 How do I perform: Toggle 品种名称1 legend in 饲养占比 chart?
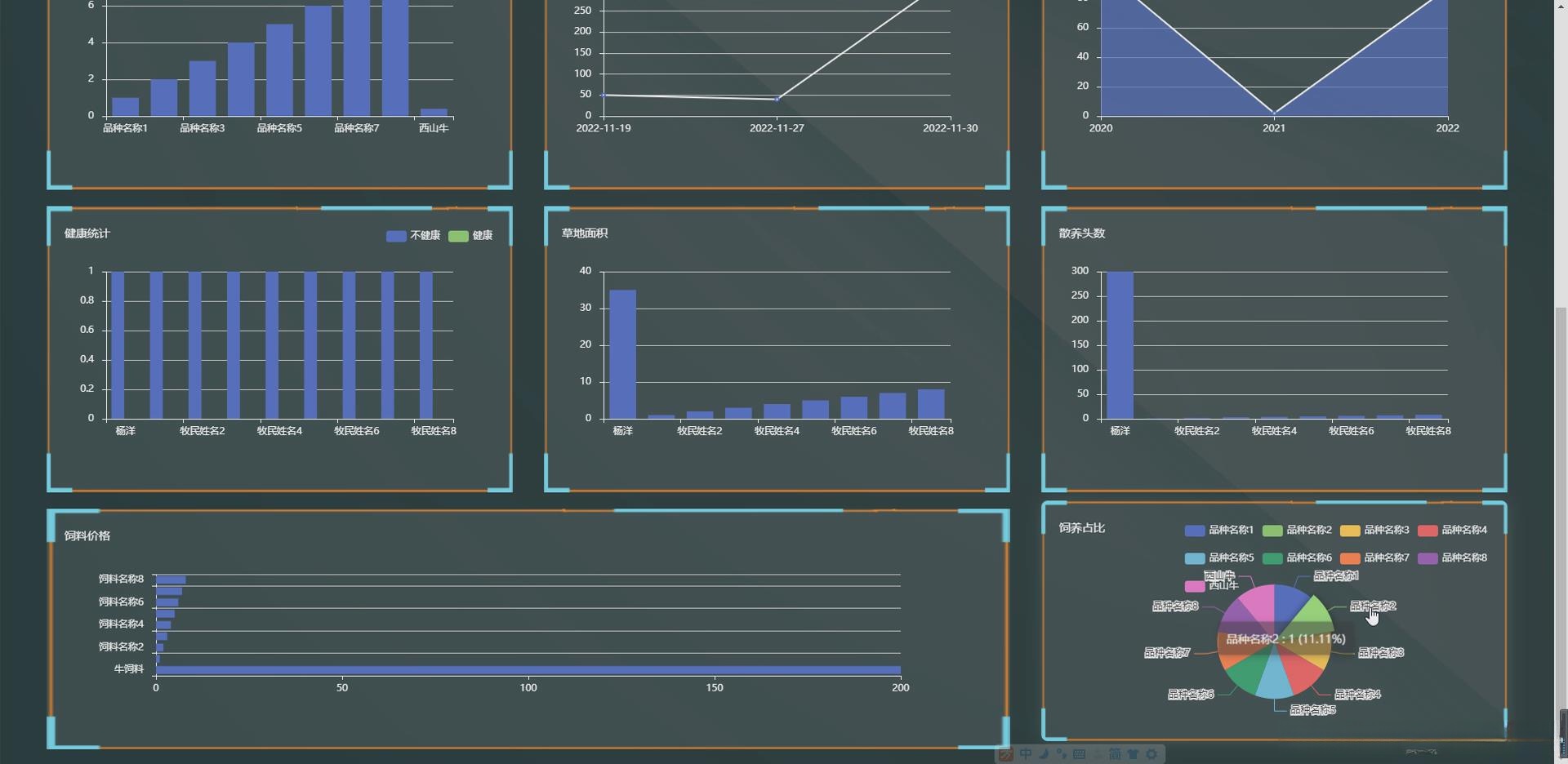click(1219, 530)
